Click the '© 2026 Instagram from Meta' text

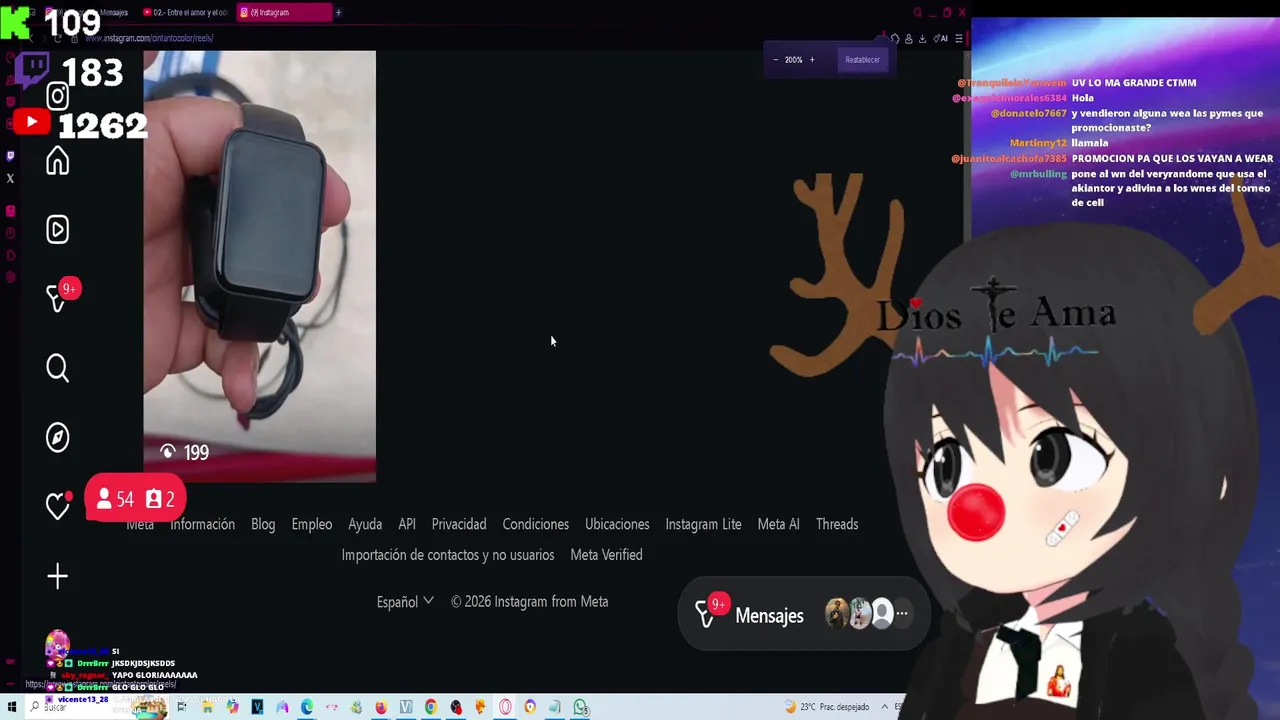tap(529, 601)
